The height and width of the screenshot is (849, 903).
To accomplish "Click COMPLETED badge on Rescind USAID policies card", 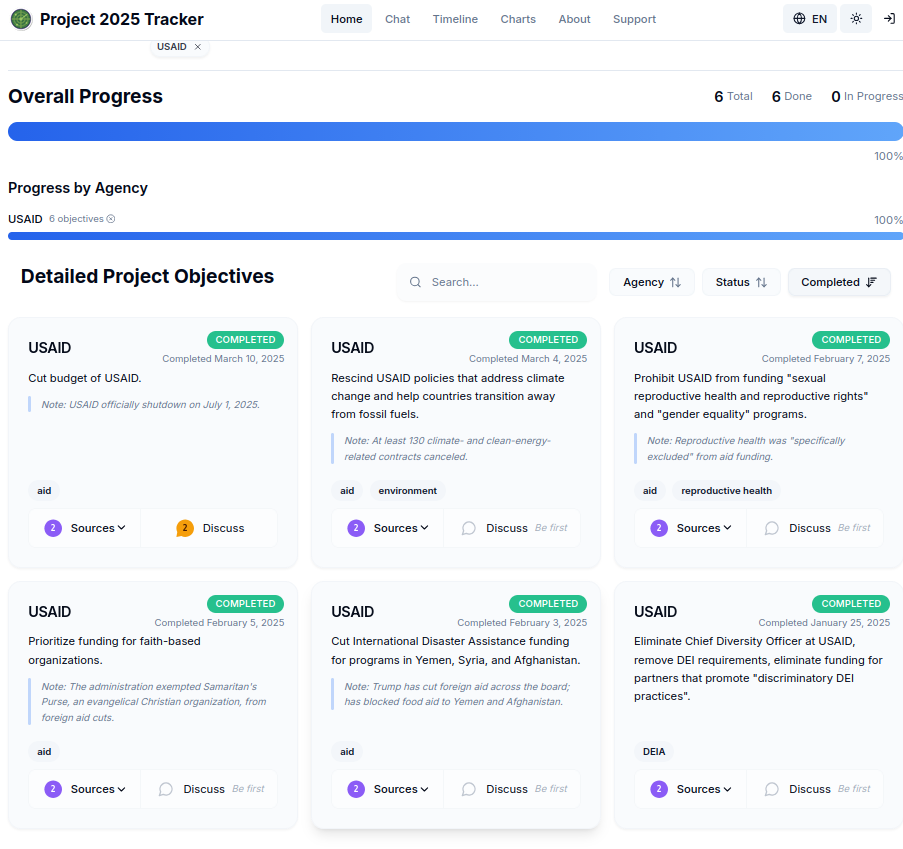I will tap(548, 340).
